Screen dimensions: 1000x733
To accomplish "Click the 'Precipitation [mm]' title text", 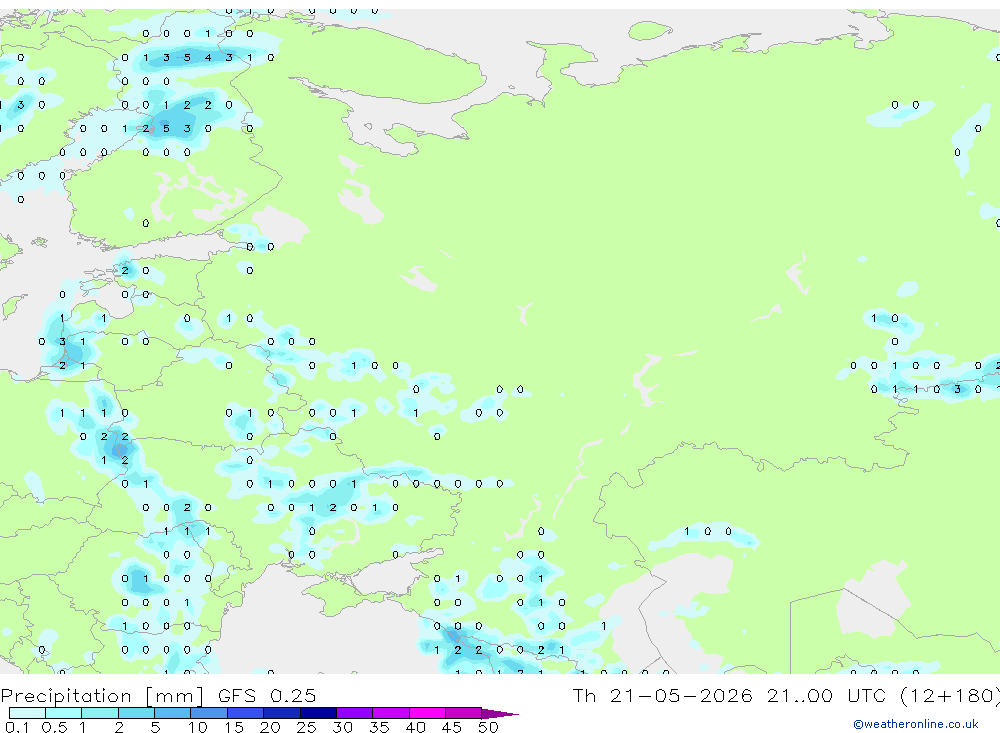I will (x=102, y=695).
